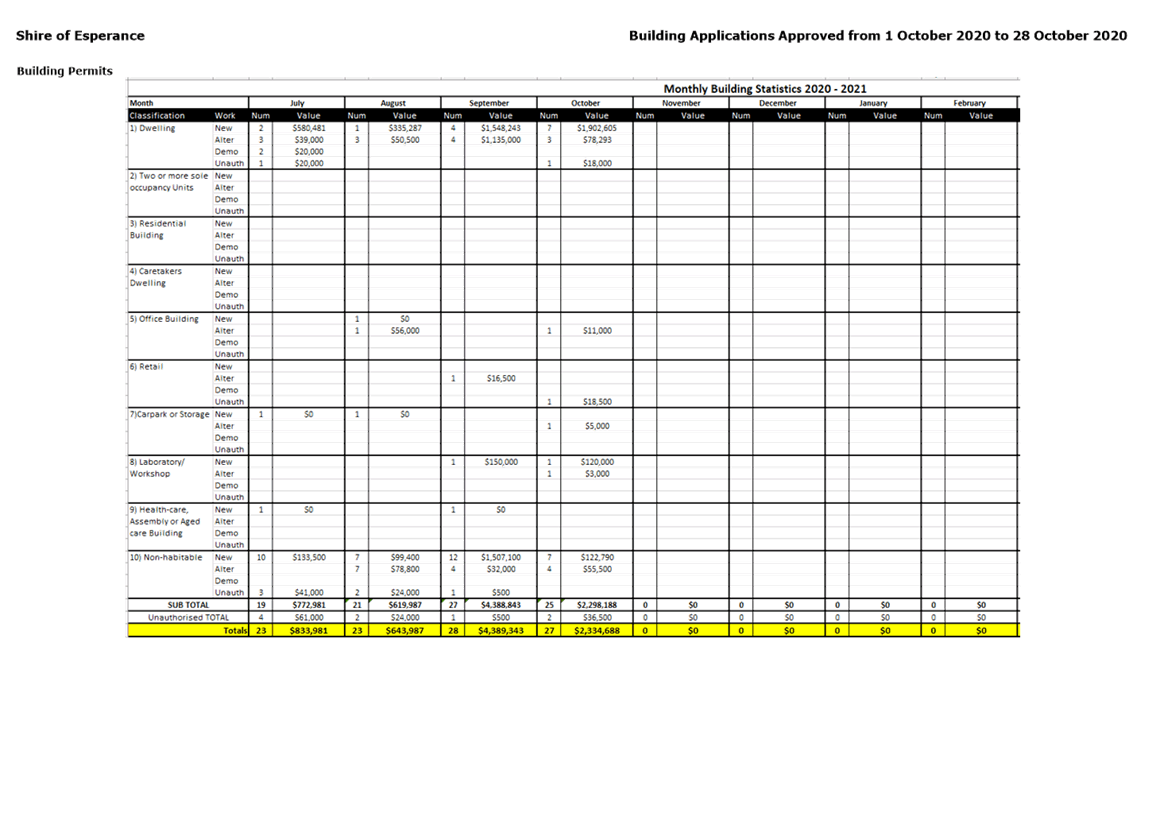
Task: Select the October laboratory value $120,000
Action: [597, 462]
